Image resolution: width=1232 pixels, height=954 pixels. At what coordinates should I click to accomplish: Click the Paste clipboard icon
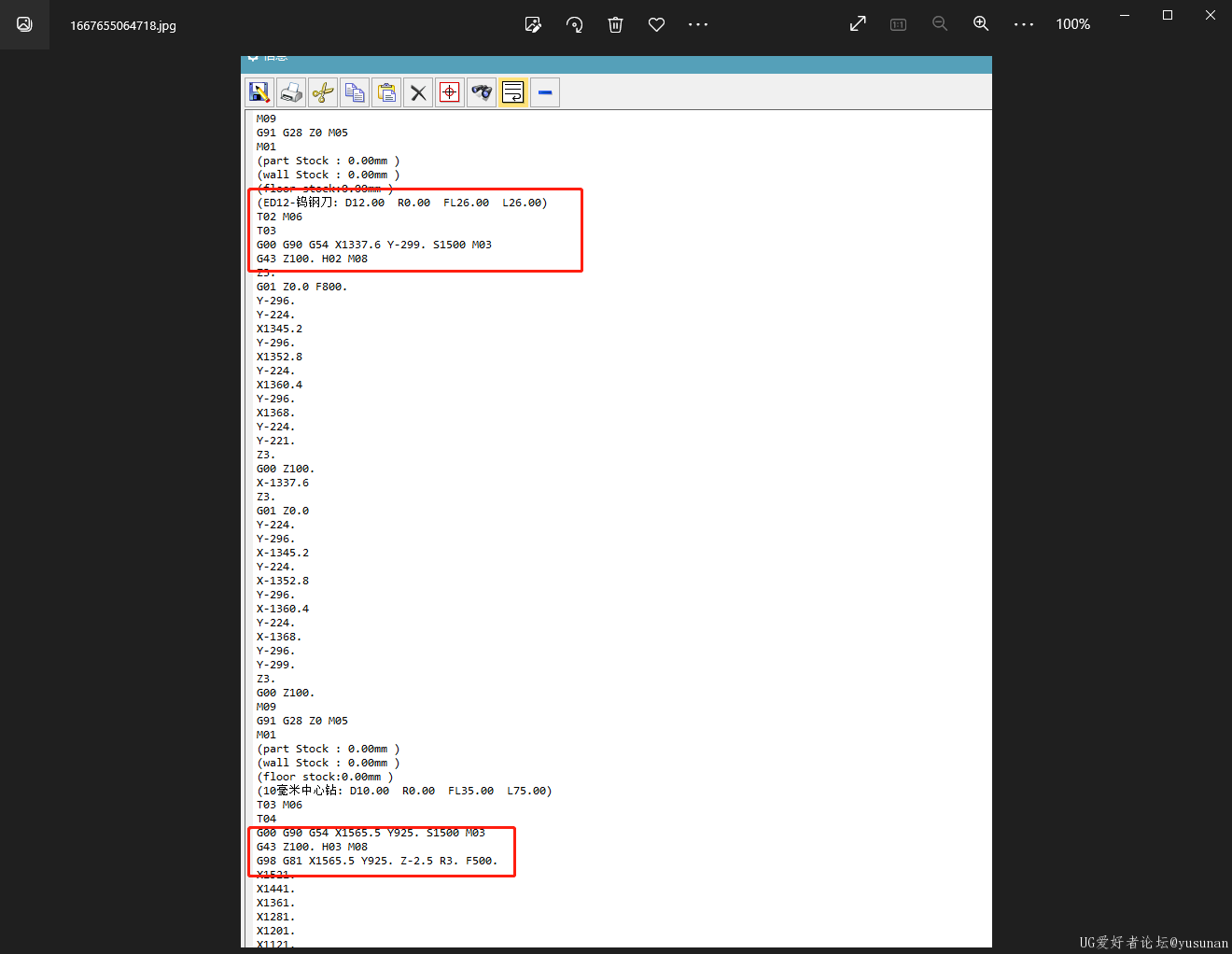(x=386, y=92)
